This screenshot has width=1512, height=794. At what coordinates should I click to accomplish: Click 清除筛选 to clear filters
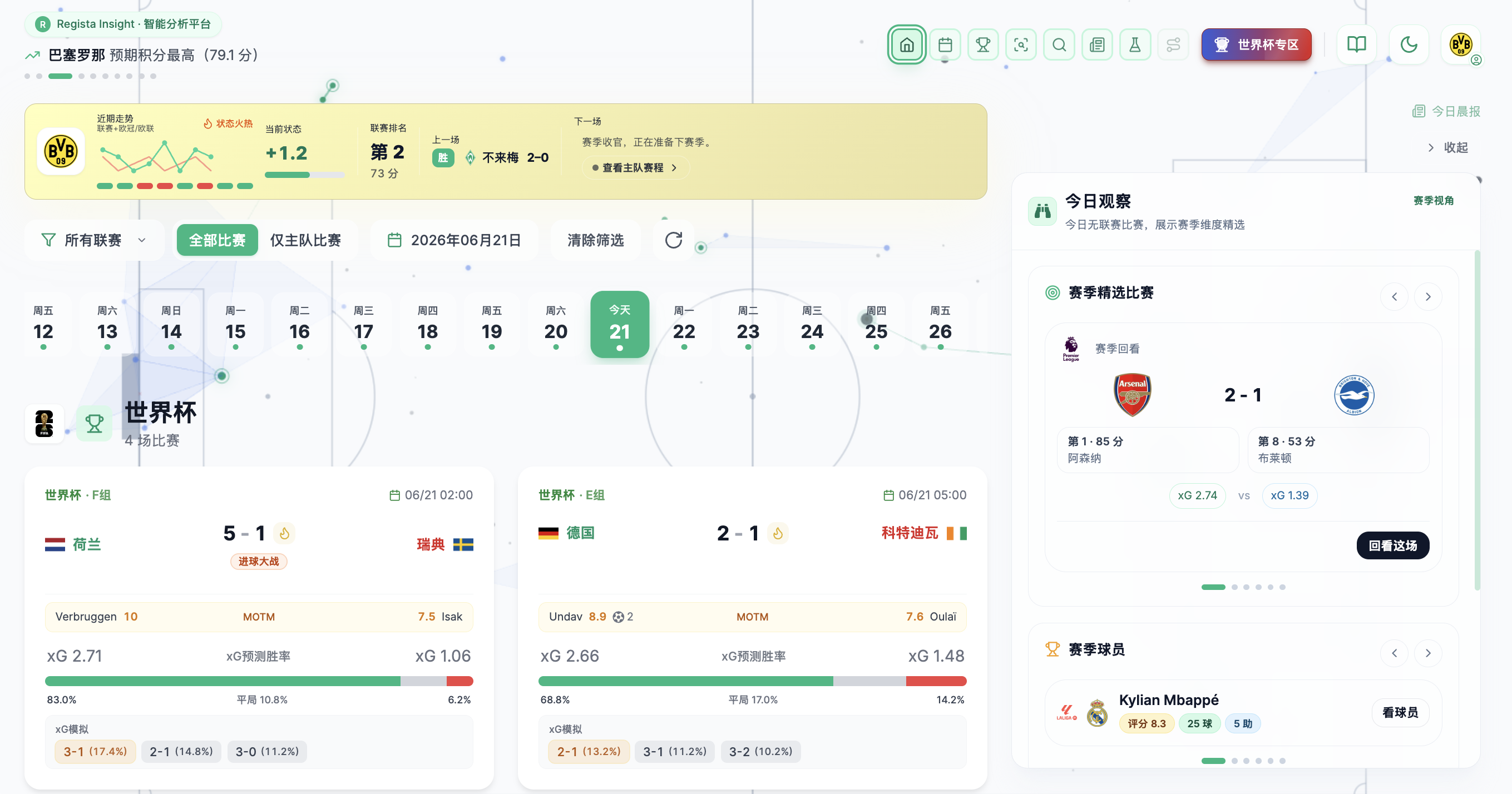(x=595, y=240)
